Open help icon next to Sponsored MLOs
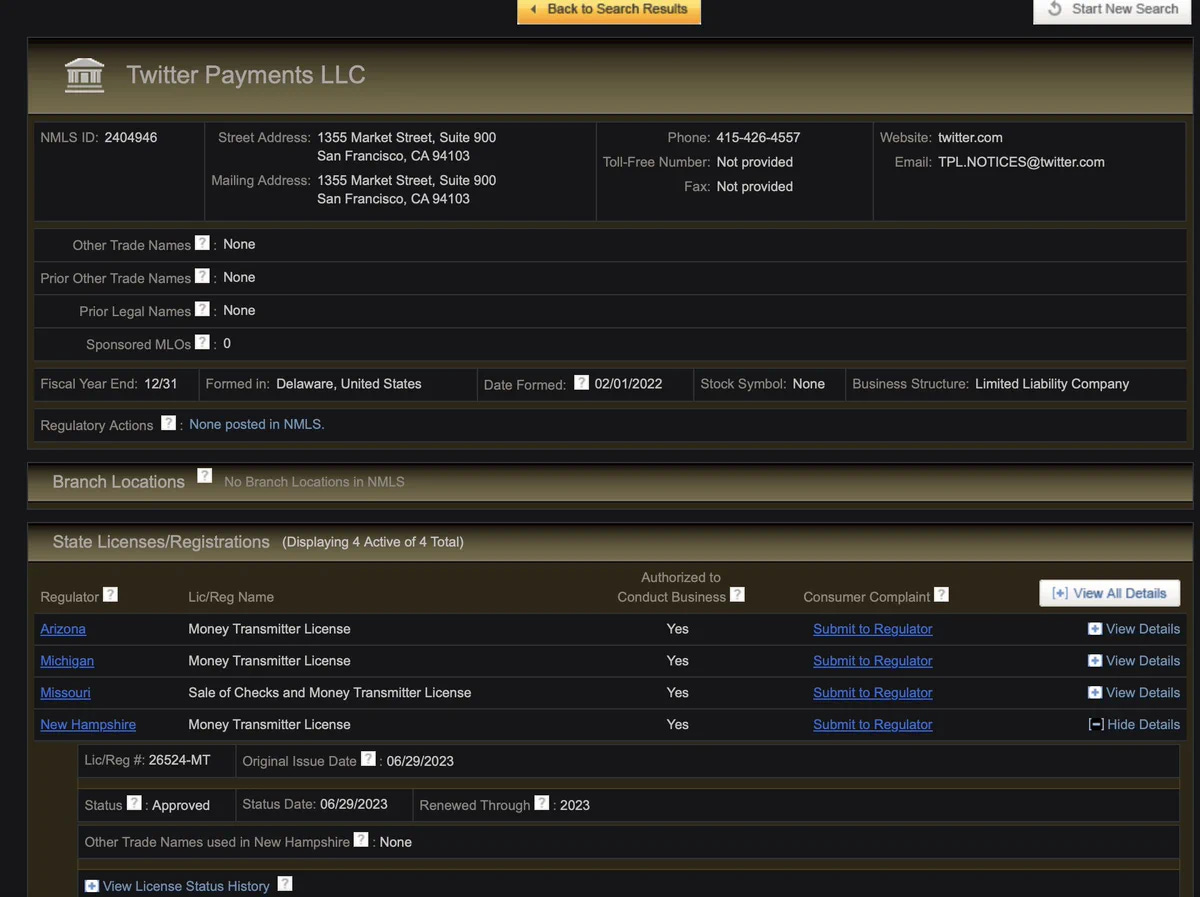The image size is (1200, 897). pos(202,342)
